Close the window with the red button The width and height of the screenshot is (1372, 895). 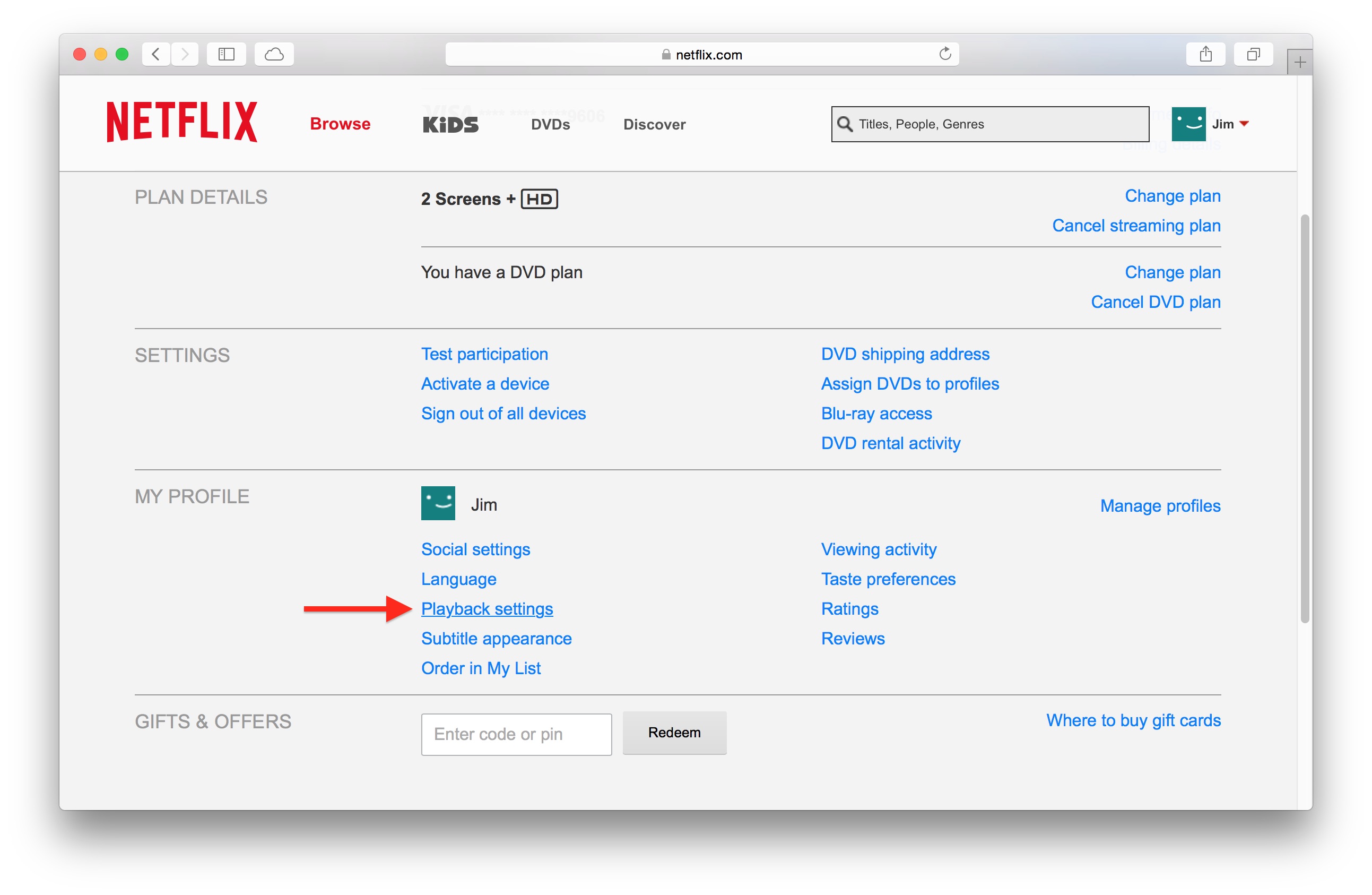pyautogui.click(x=80, y=54)
